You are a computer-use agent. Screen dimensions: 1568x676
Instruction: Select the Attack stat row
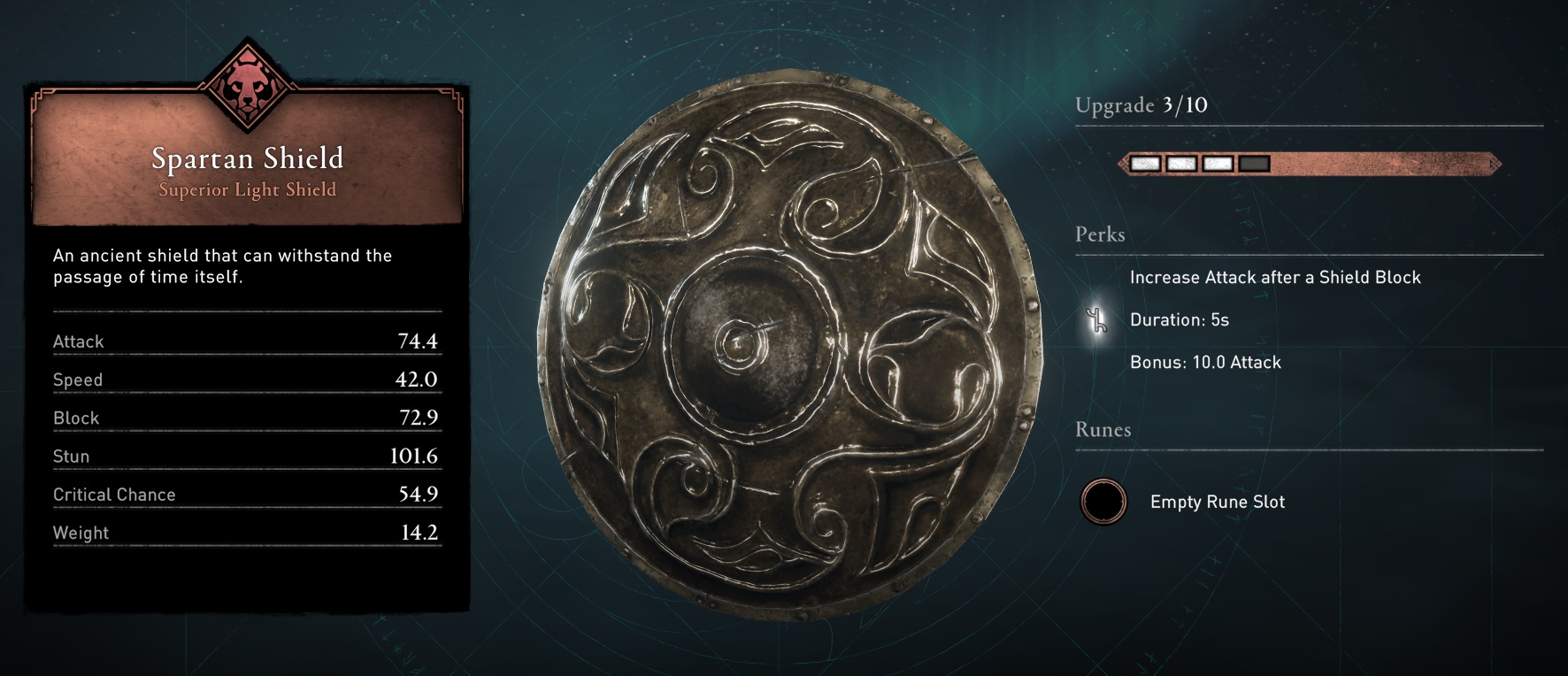click(247, 342)
